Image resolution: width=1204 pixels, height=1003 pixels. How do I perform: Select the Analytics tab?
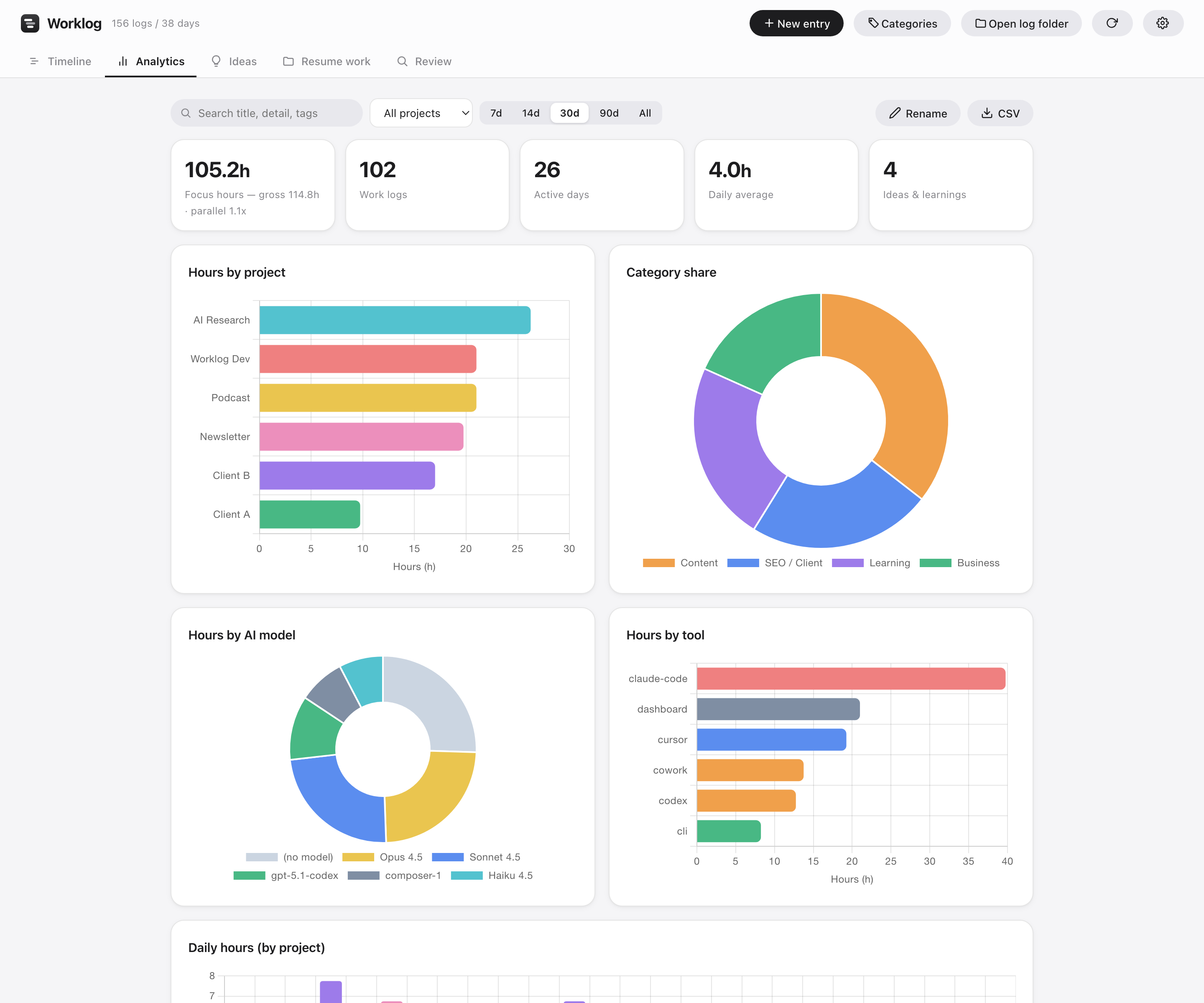point(151,61)
